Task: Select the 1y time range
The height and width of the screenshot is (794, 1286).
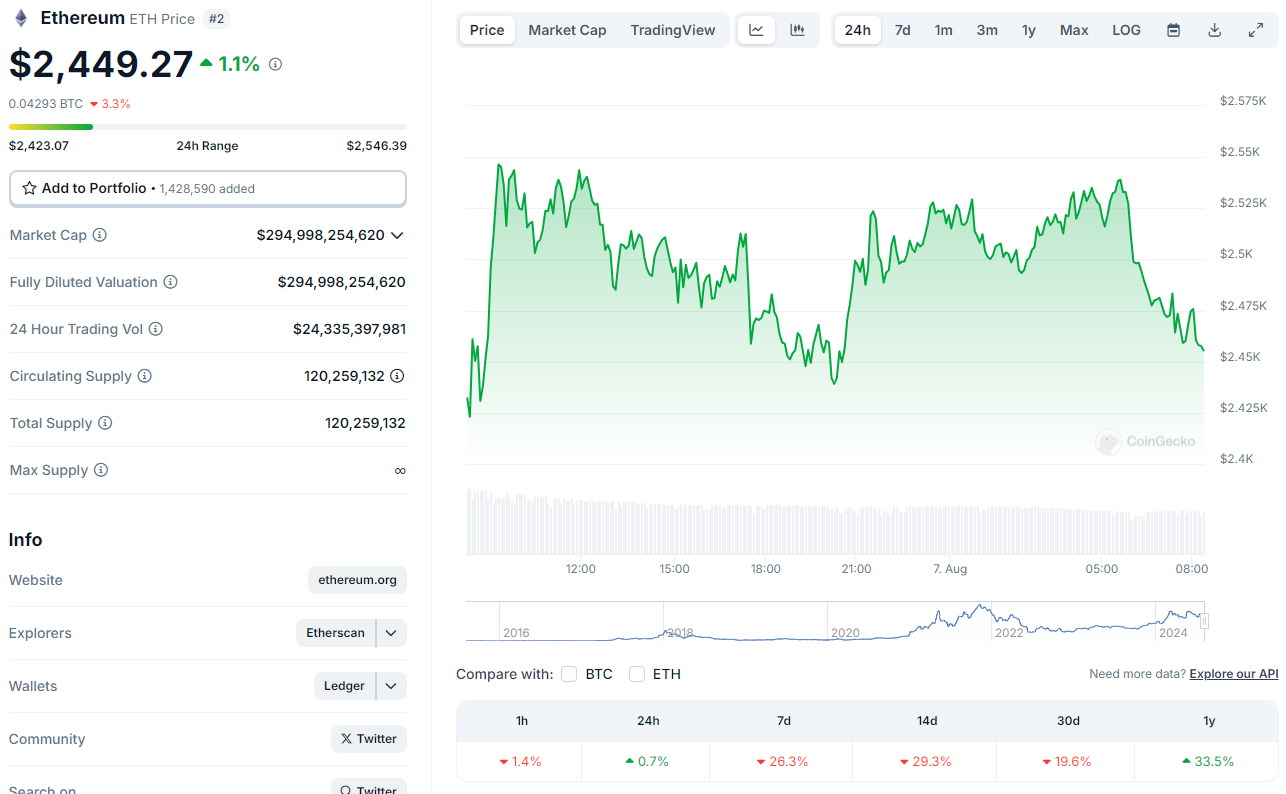Action: tap(1028, 30)
